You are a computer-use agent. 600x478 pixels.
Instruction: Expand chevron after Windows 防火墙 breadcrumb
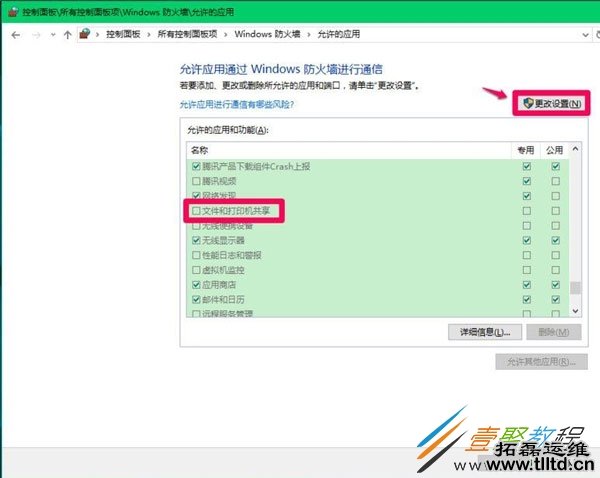(x=308, y=34)
